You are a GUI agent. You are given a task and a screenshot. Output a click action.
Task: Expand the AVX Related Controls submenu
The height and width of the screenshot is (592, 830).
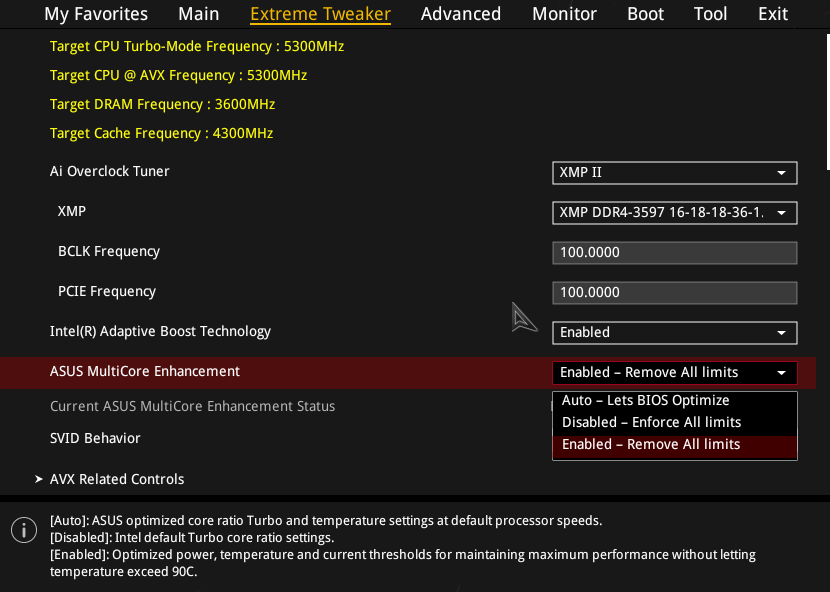coord(117,479)
